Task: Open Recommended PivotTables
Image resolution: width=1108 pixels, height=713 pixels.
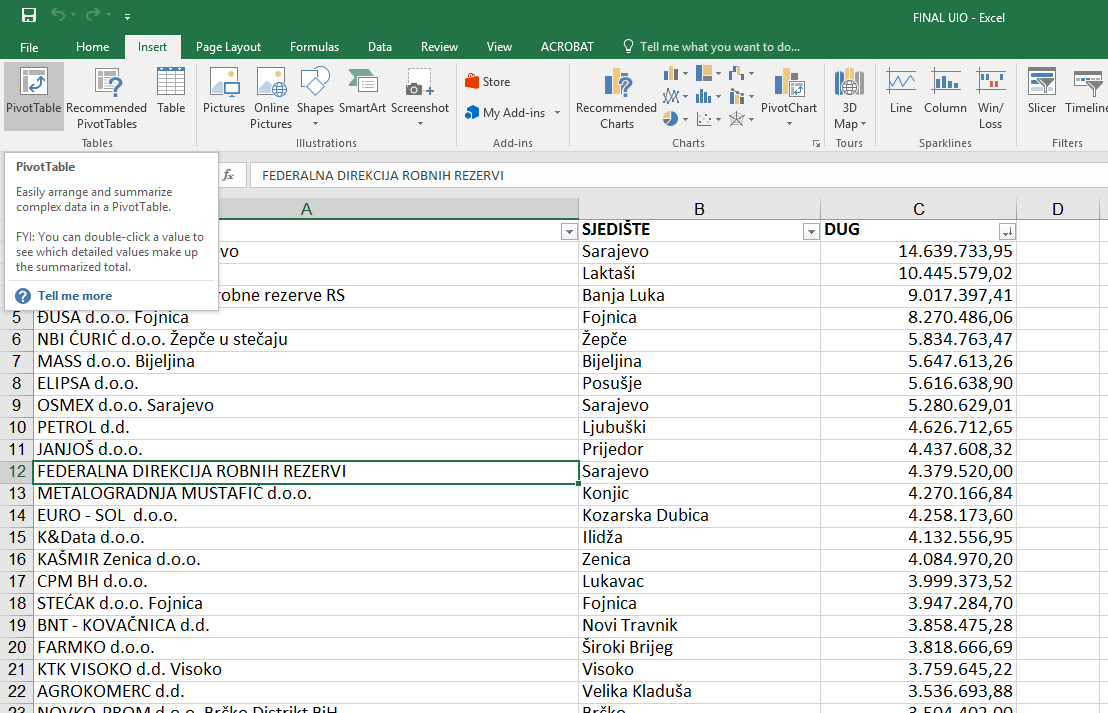Action: pos(107,99)
